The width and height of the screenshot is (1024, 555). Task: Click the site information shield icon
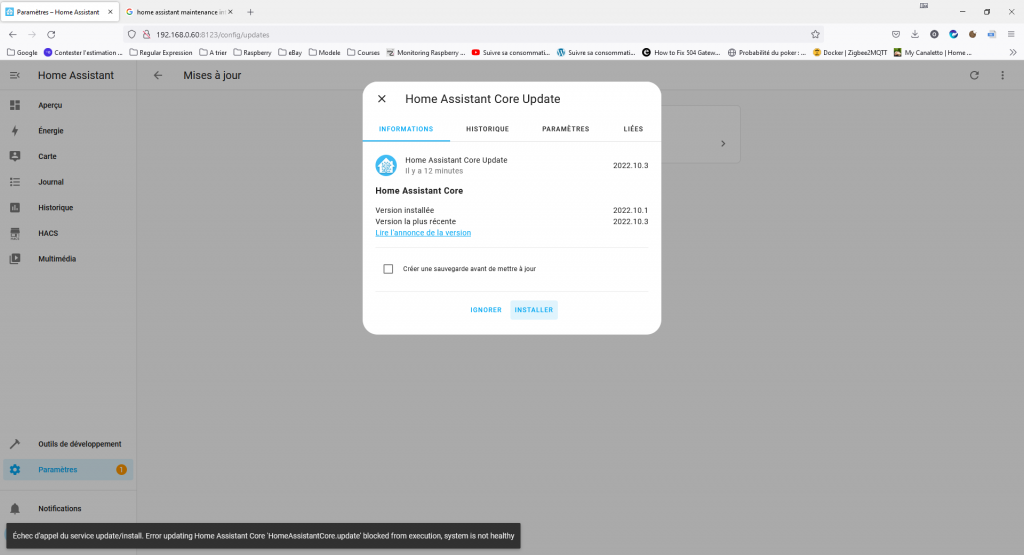(x=132, y=35)
